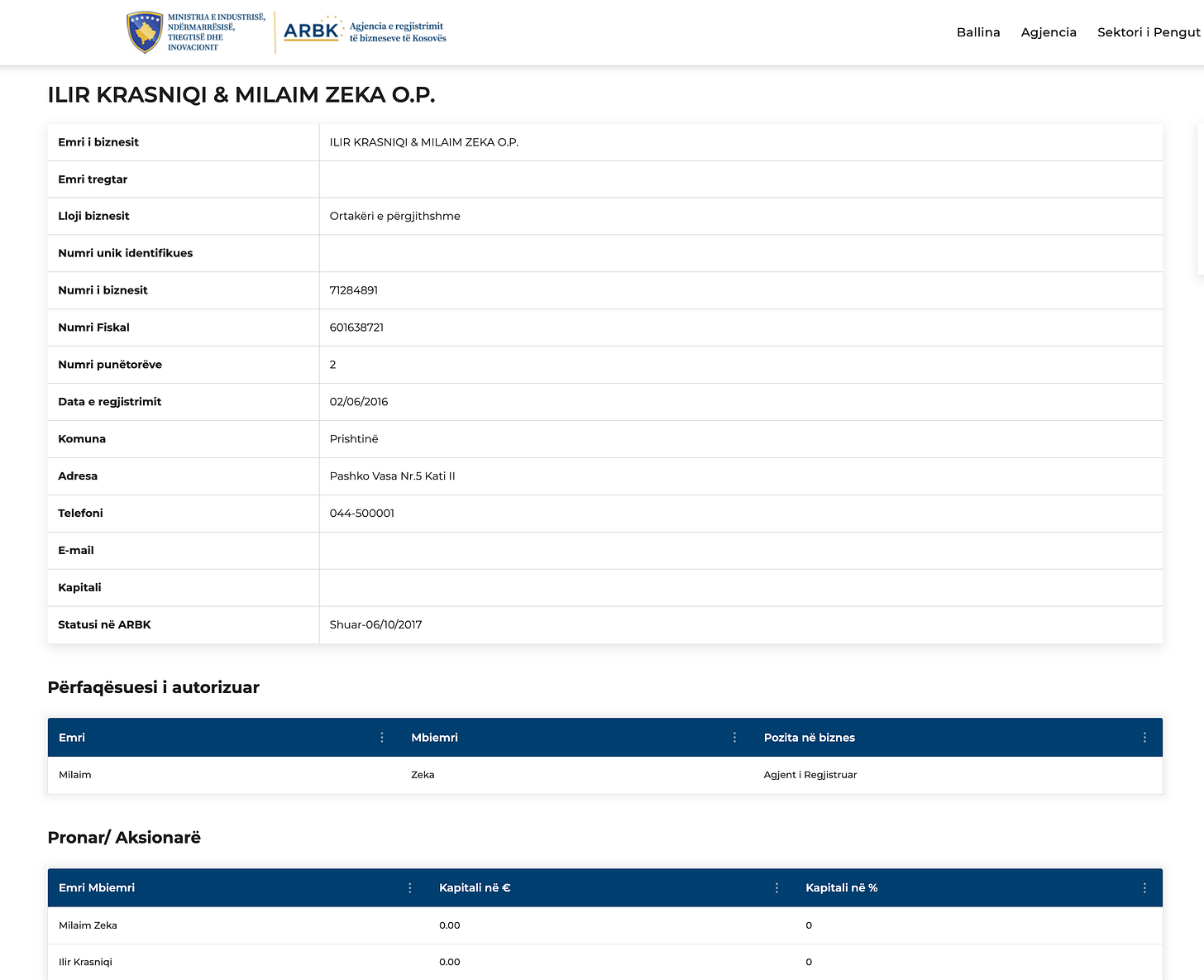Open column menu for Kapitali në %
The image size is (1204, 980).
pyautogui.click(x=1144, y=888)
